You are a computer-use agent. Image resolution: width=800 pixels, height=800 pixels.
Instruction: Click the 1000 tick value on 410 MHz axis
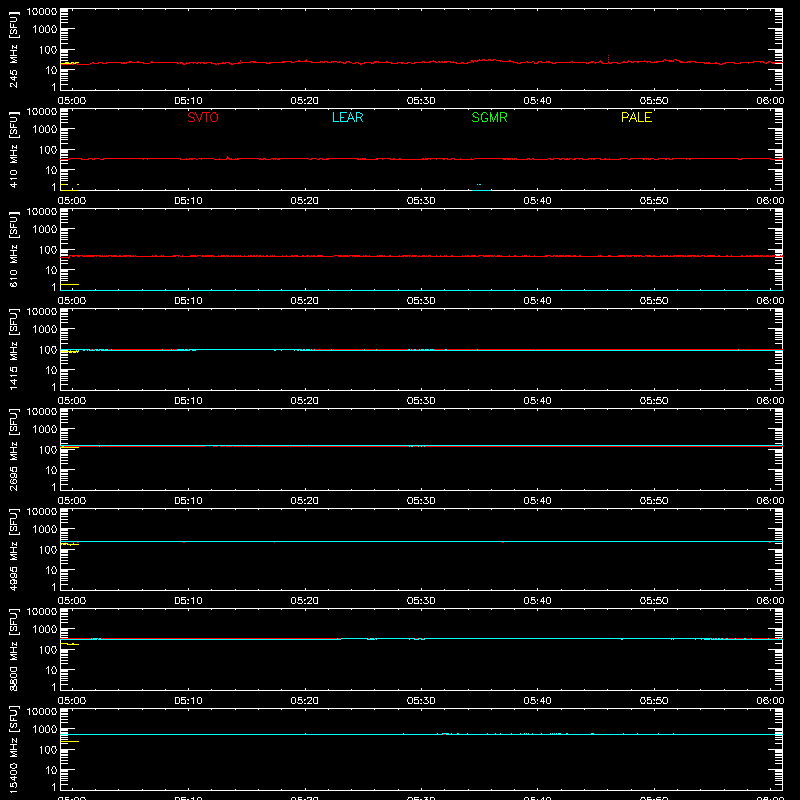point(45,129)
